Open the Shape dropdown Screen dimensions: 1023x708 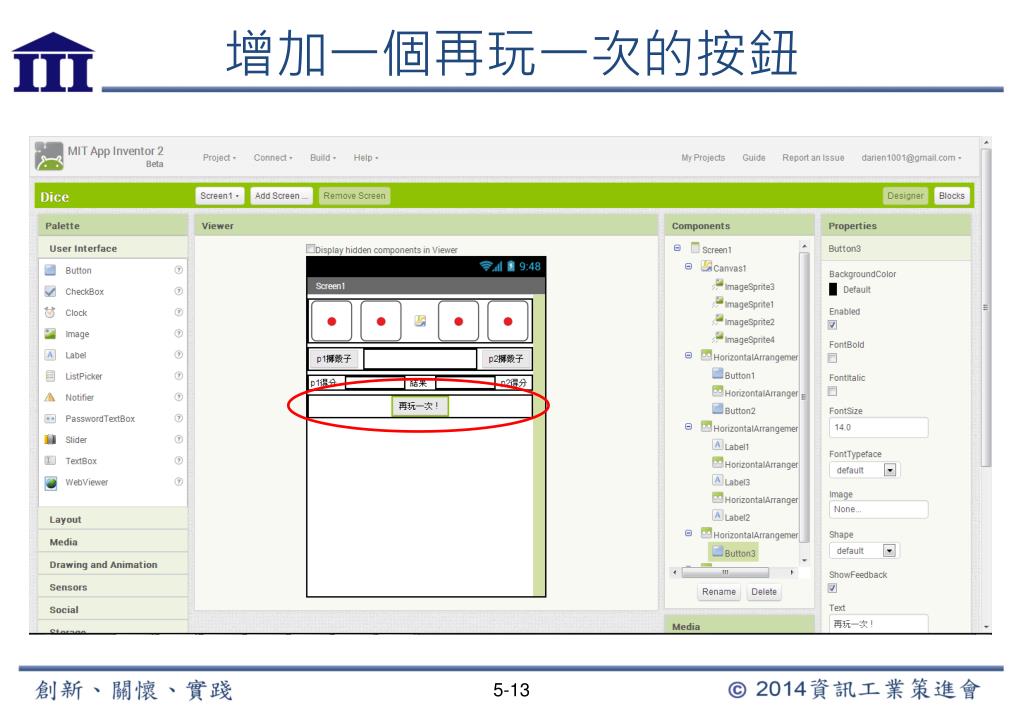864,551
